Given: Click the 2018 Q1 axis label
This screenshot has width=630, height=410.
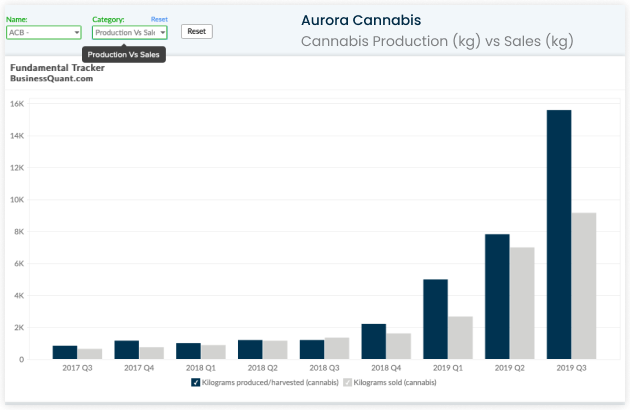Looking at the screenshot, I should coord(201,368).
